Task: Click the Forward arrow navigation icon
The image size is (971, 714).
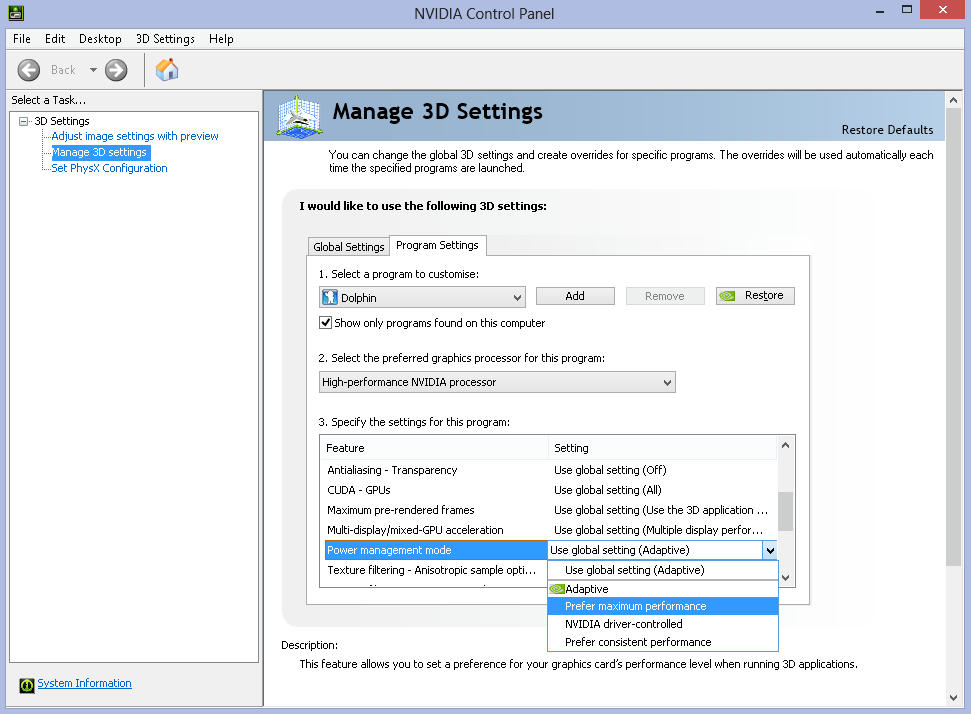Action: coord(116,70)
